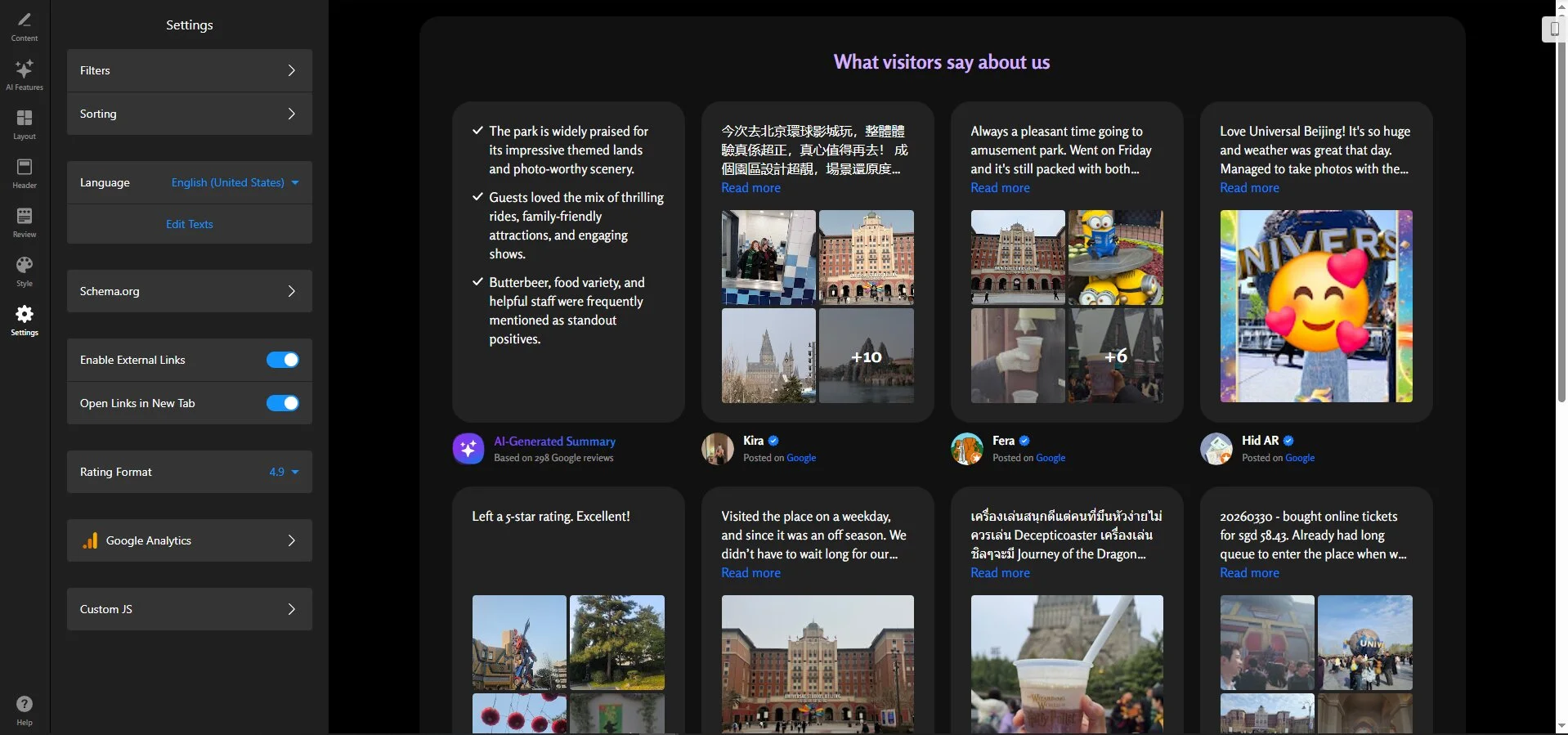Click Read more on the online tickets review

[x=1249, y=573]
